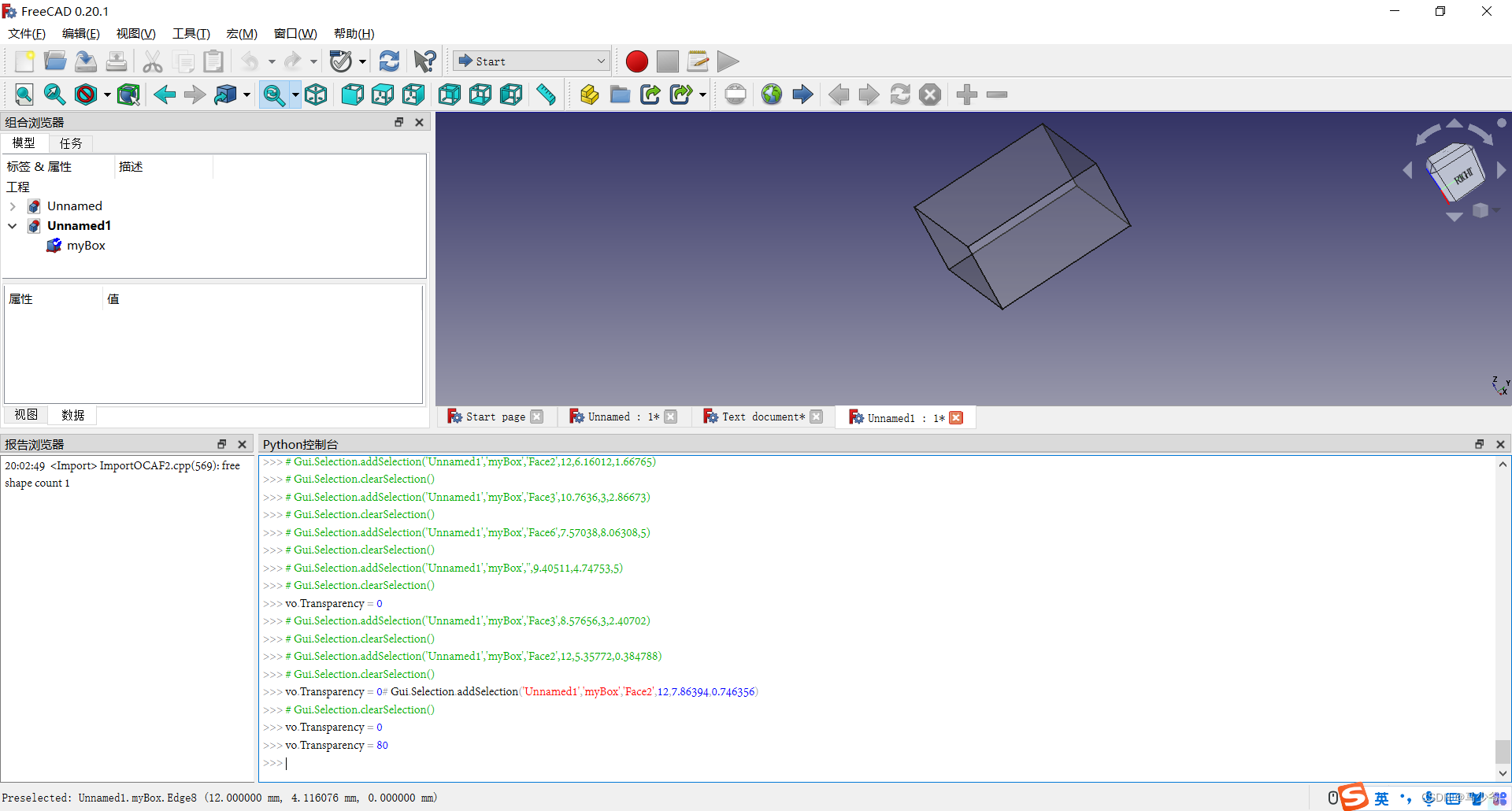Click the Sogou input taskbar icon

(x=1353, y=798)
